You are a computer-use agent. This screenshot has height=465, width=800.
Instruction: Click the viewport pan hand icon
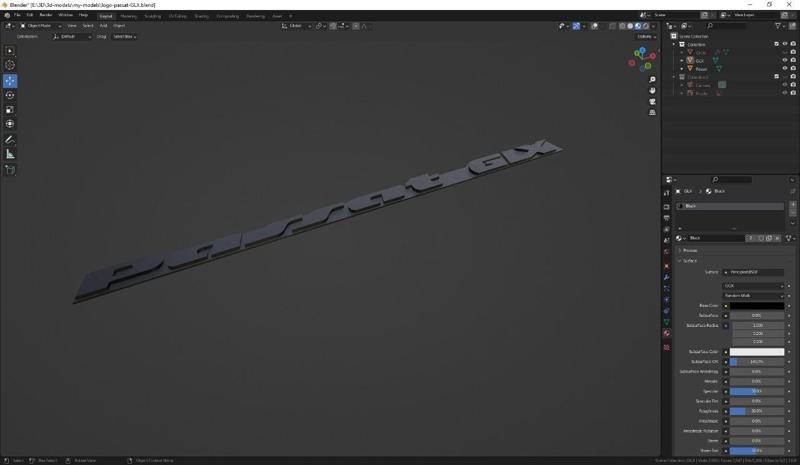652,90
